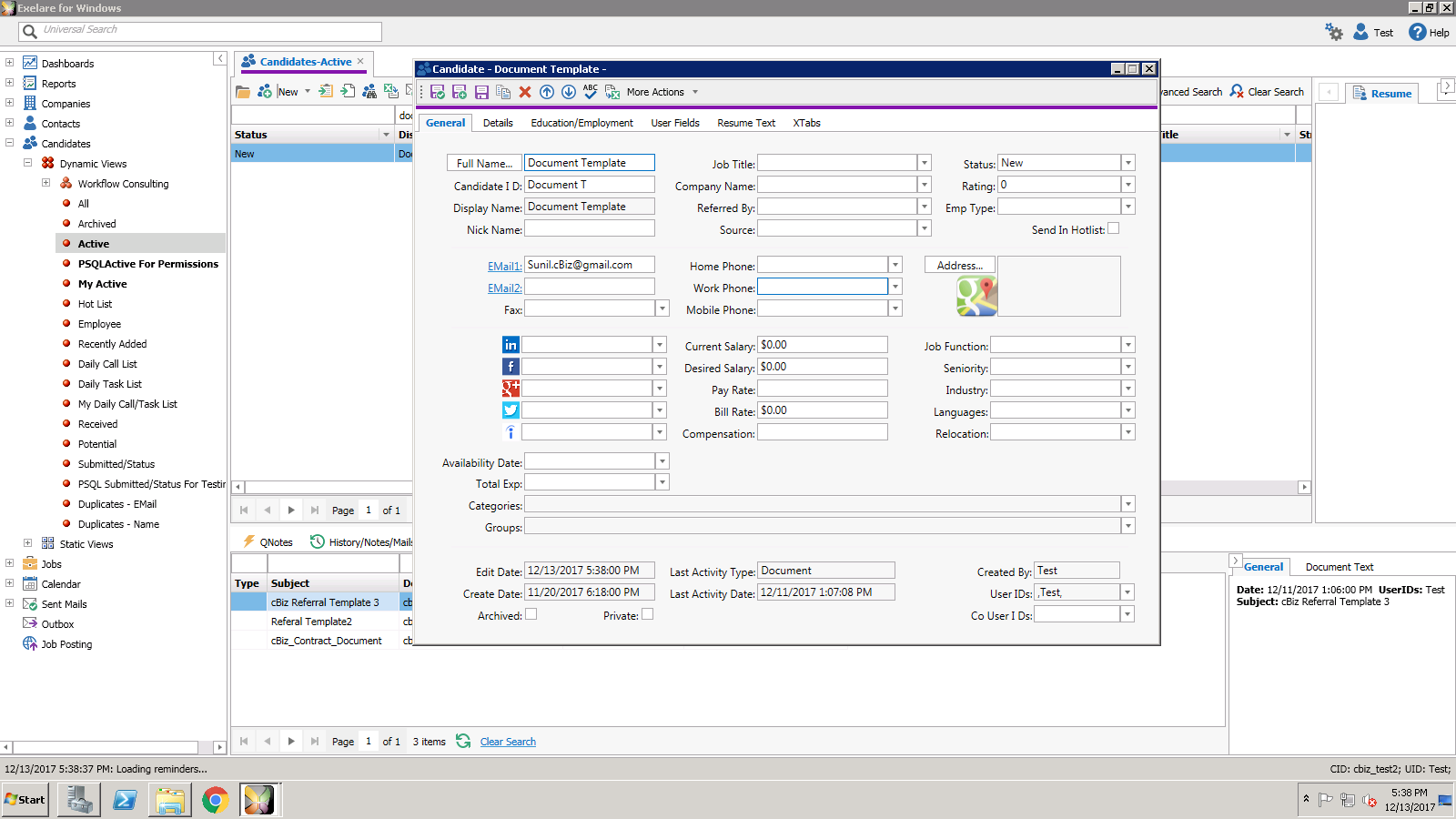Open the More Actions dropdown menu
The height and width of the screenshot is (819, 1456).
coord(662,92)
